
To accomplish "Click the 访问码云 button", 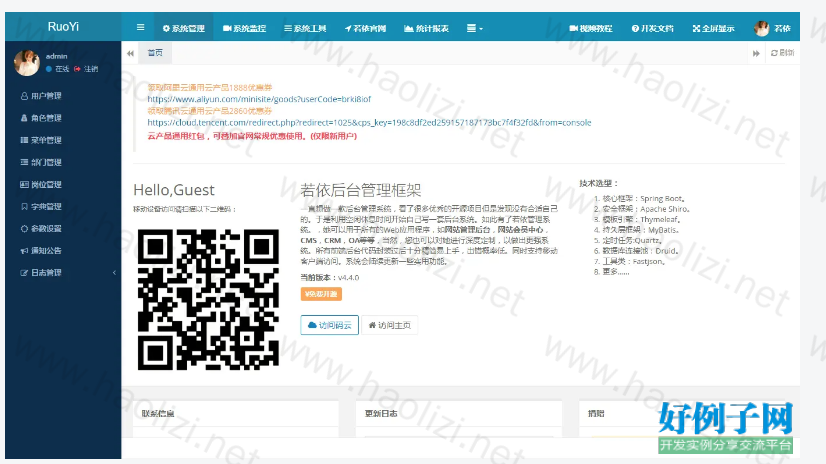I will pyautogui.click(x=329, y=325).
